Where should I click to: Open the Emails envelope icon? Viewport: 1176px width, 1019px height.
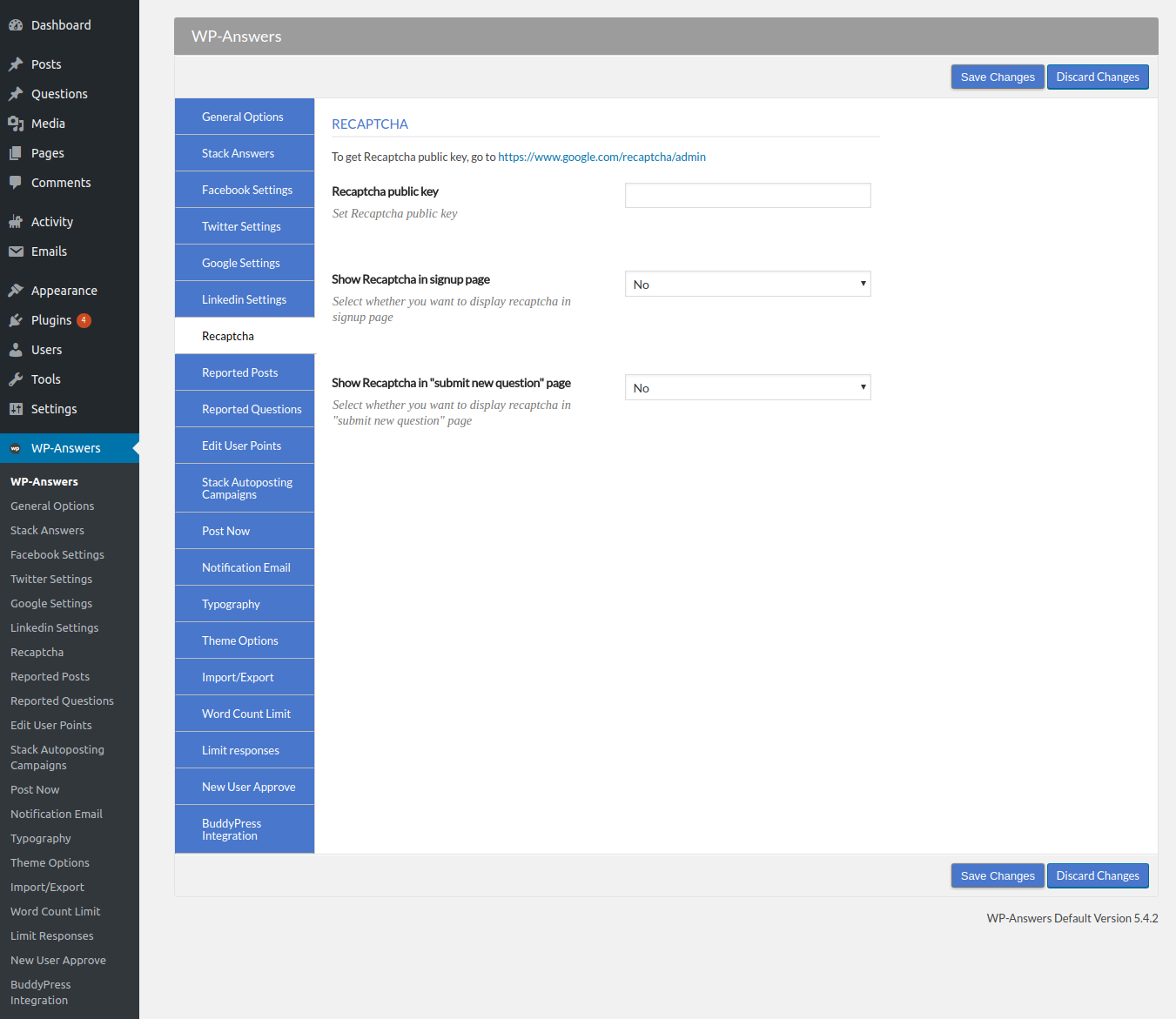pos(16,251)
